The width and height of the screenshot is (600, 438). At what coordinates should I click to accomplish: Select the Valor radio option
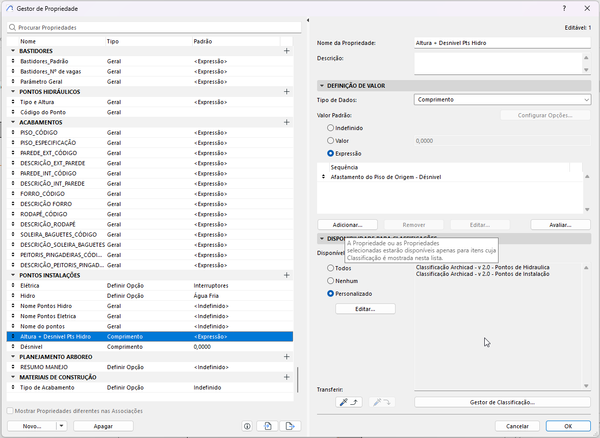pos(330,141)
